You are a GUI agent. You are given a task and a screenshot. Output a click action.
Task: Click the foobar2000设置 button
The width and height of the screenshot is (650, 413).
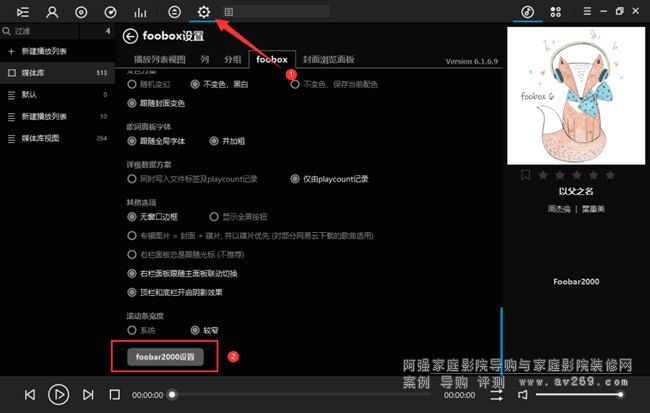click(166, 356)
